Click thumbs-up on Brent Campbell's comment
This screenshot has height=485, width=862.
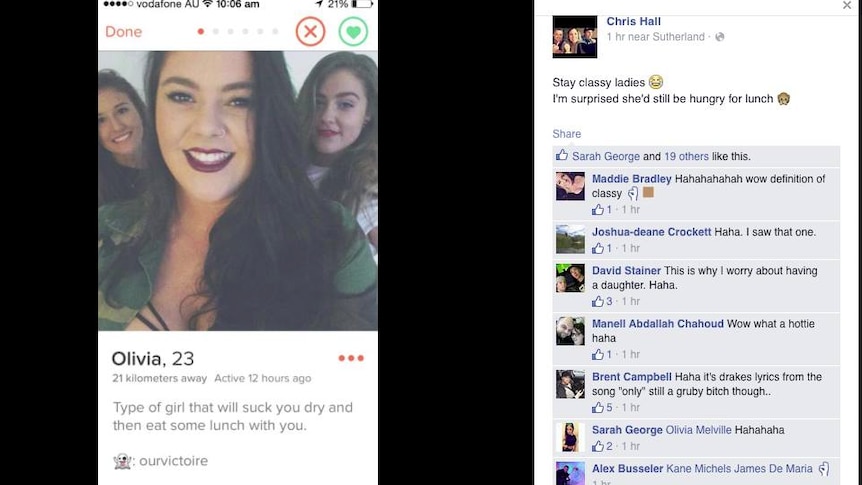tap(598, 407)
